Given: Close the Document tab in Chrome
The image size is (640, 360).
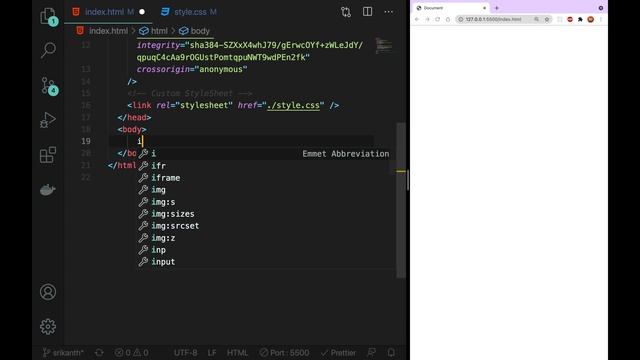Looking at the screenshot, I should pos(484,8).
